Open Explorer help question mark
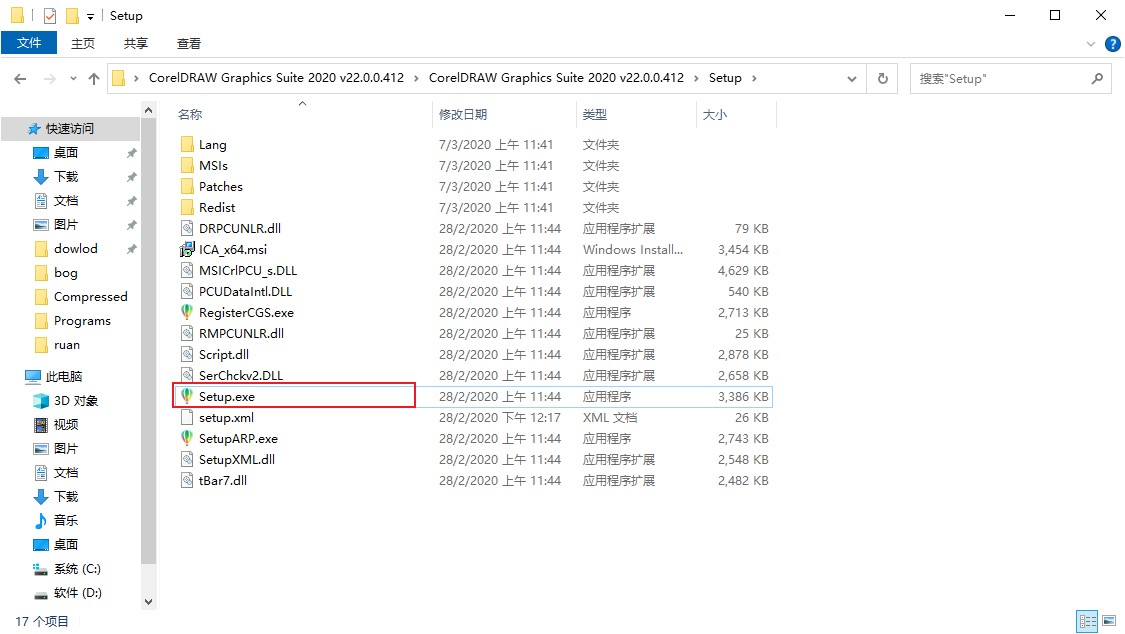This screenshot has height=634, width=1125. (x=1113, y=44)
